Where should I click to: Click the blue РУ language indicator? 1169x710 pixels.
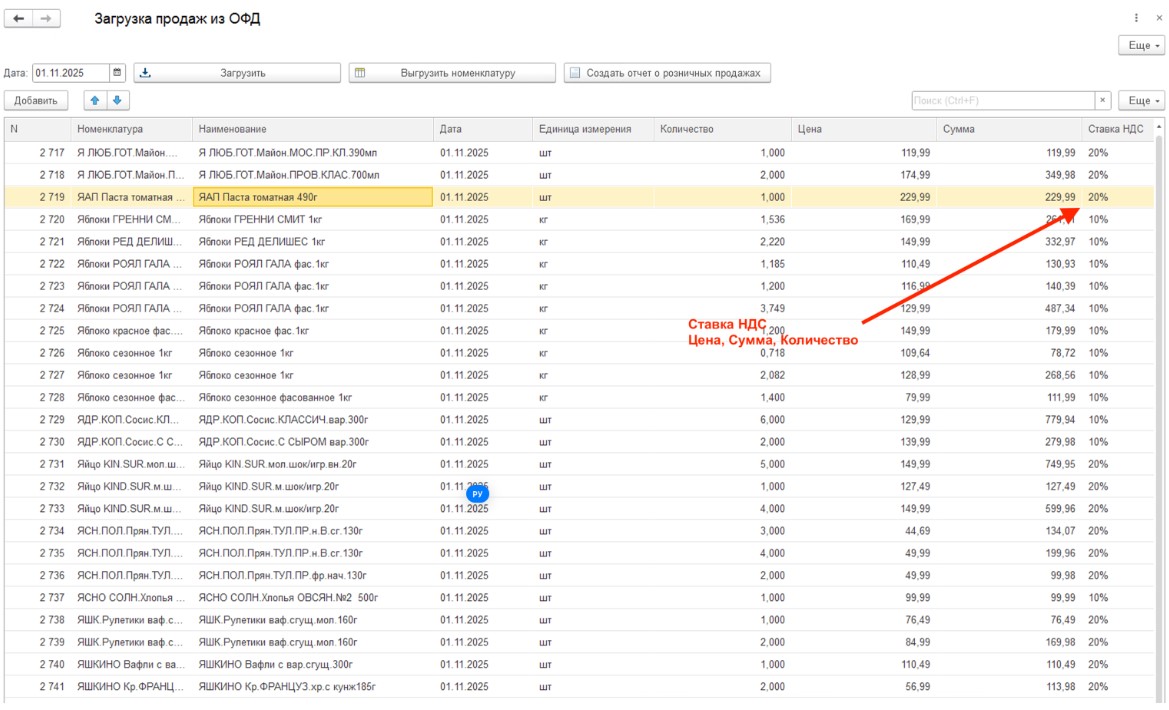[477, 494]
